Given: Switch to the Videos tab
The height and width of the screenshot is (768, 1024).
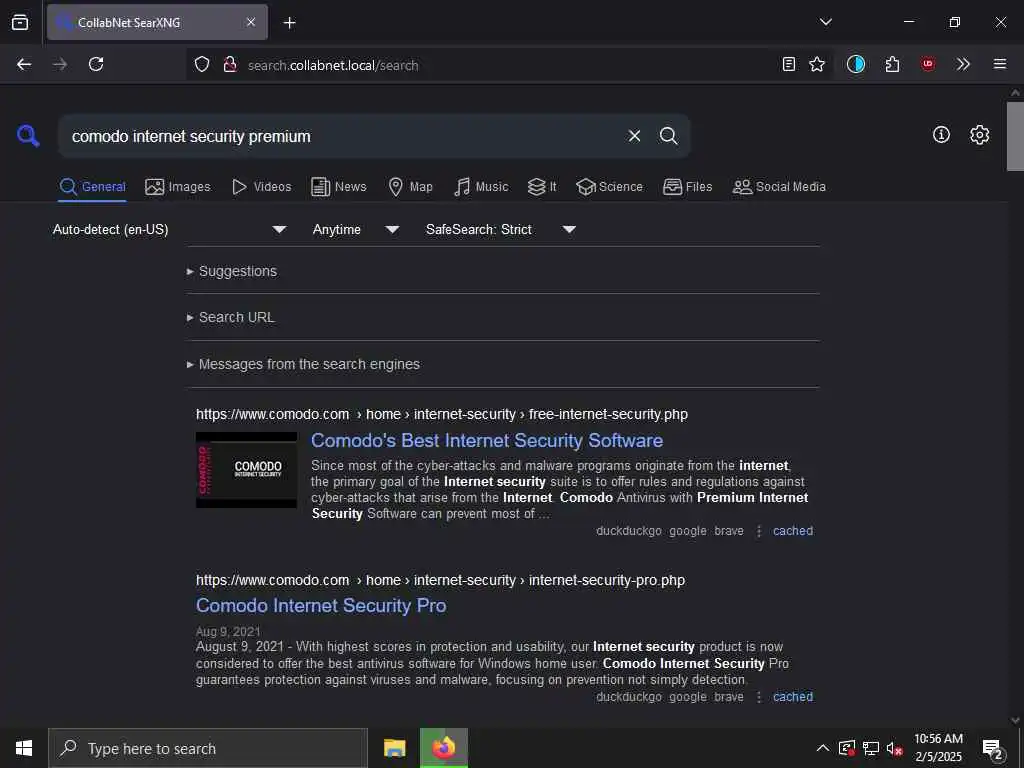Looking at the screenshot, I should coord(261,187).
